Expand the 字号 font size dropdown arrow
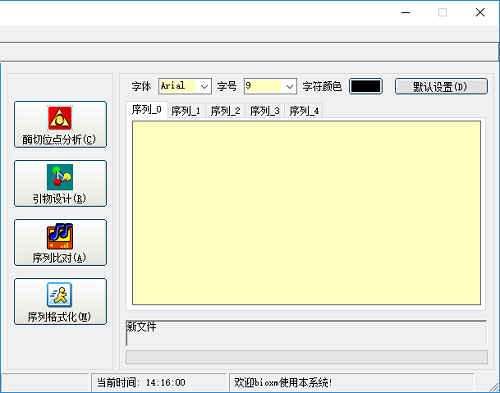The height and width of the screenshot is (393, 500). tap(290, 87)
